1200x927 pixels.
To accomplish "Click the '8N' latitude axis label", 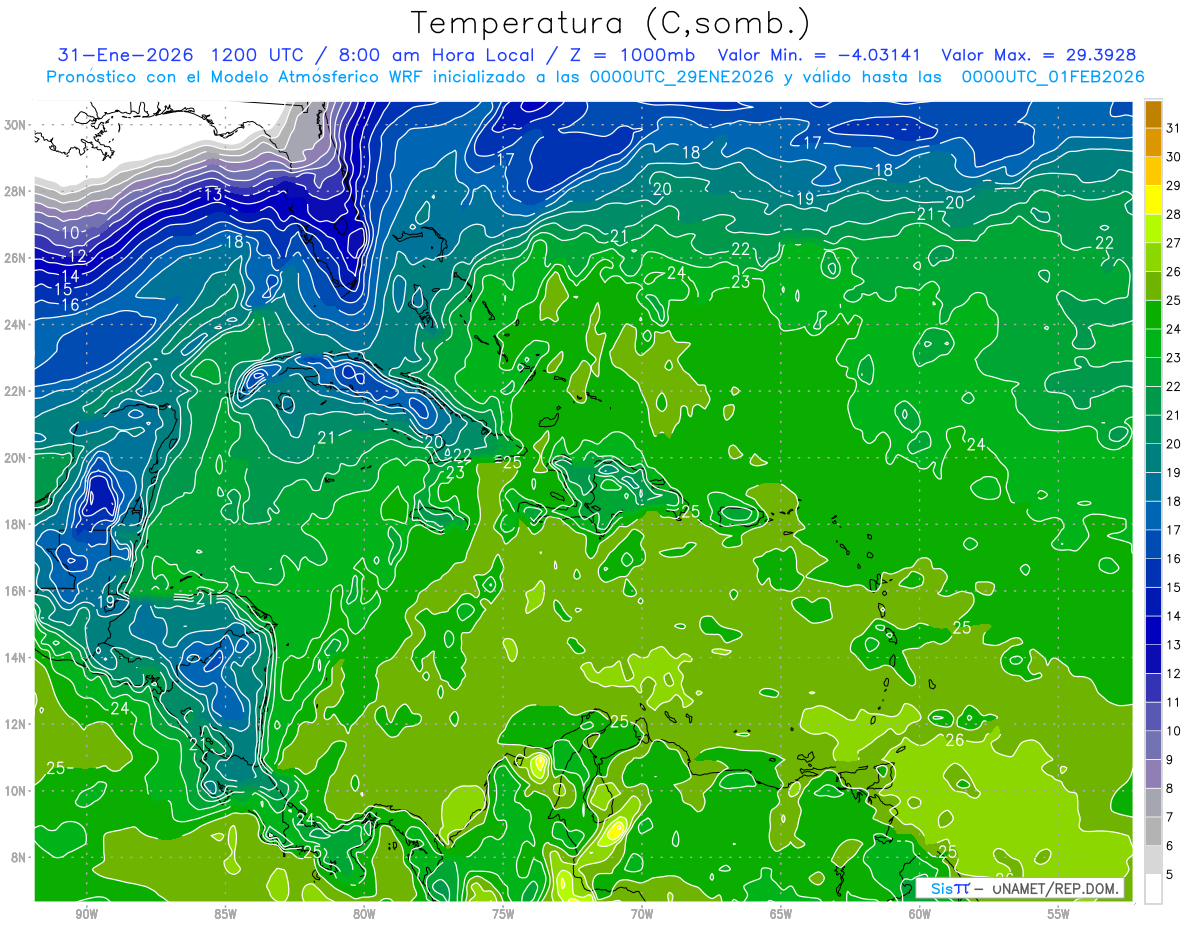I will coord(20,858).
